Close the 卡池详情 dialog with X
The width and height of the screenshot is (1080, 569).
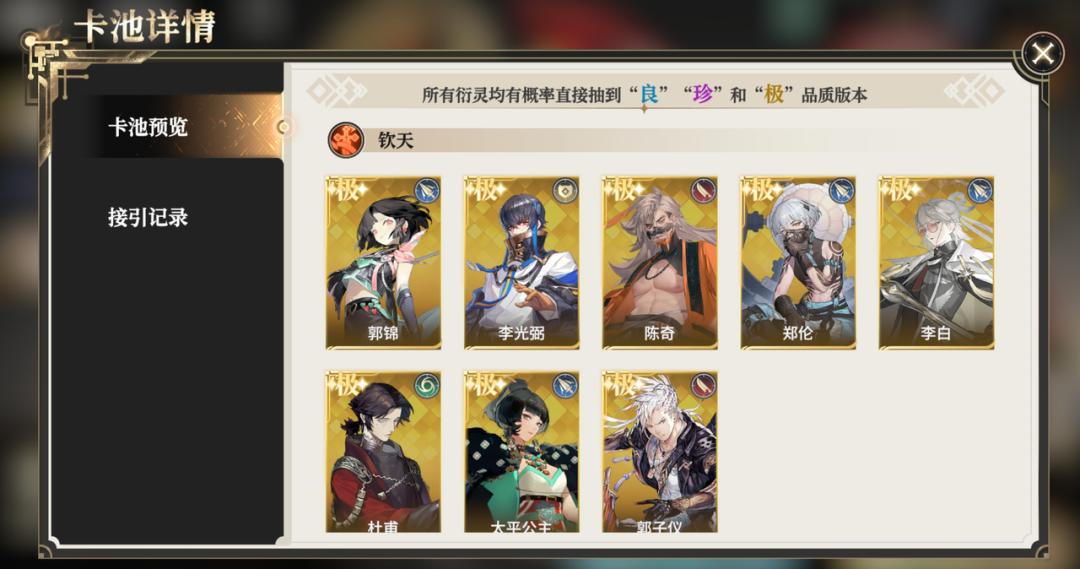tap(1043, 53)
